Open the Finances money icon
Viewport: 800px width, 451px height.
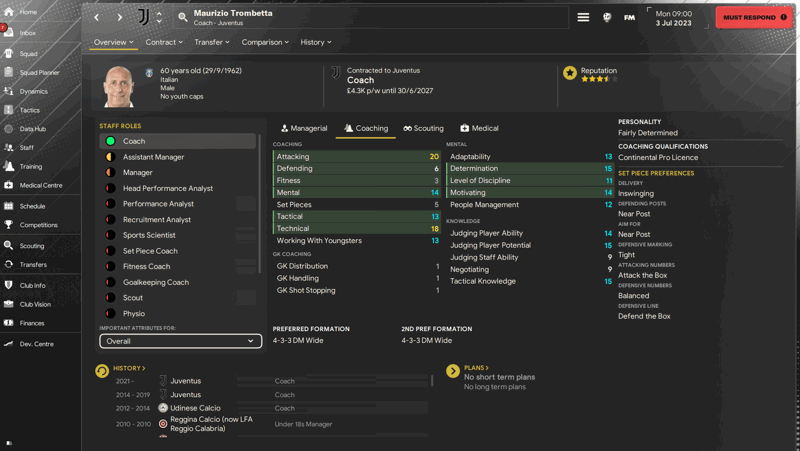coord(9,323)
